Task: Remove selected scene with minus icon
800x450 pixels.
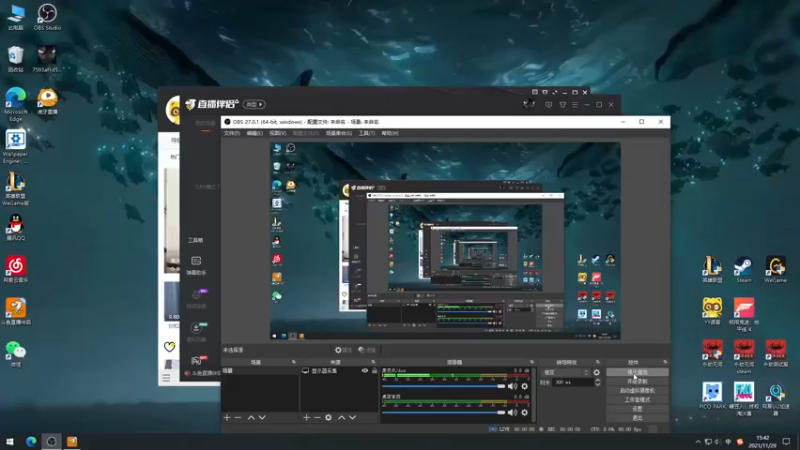Action: click(x=238, y=417)
